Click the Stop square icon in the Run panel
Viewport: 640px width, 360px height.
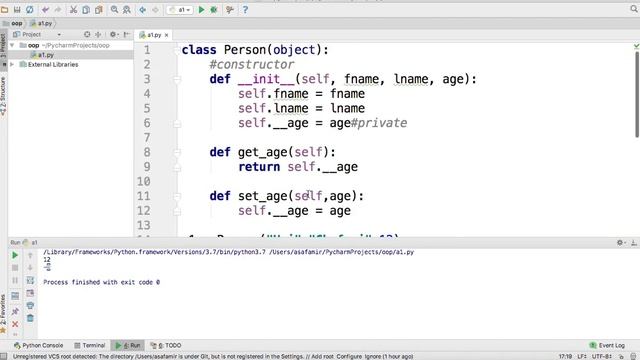point(15,268)
